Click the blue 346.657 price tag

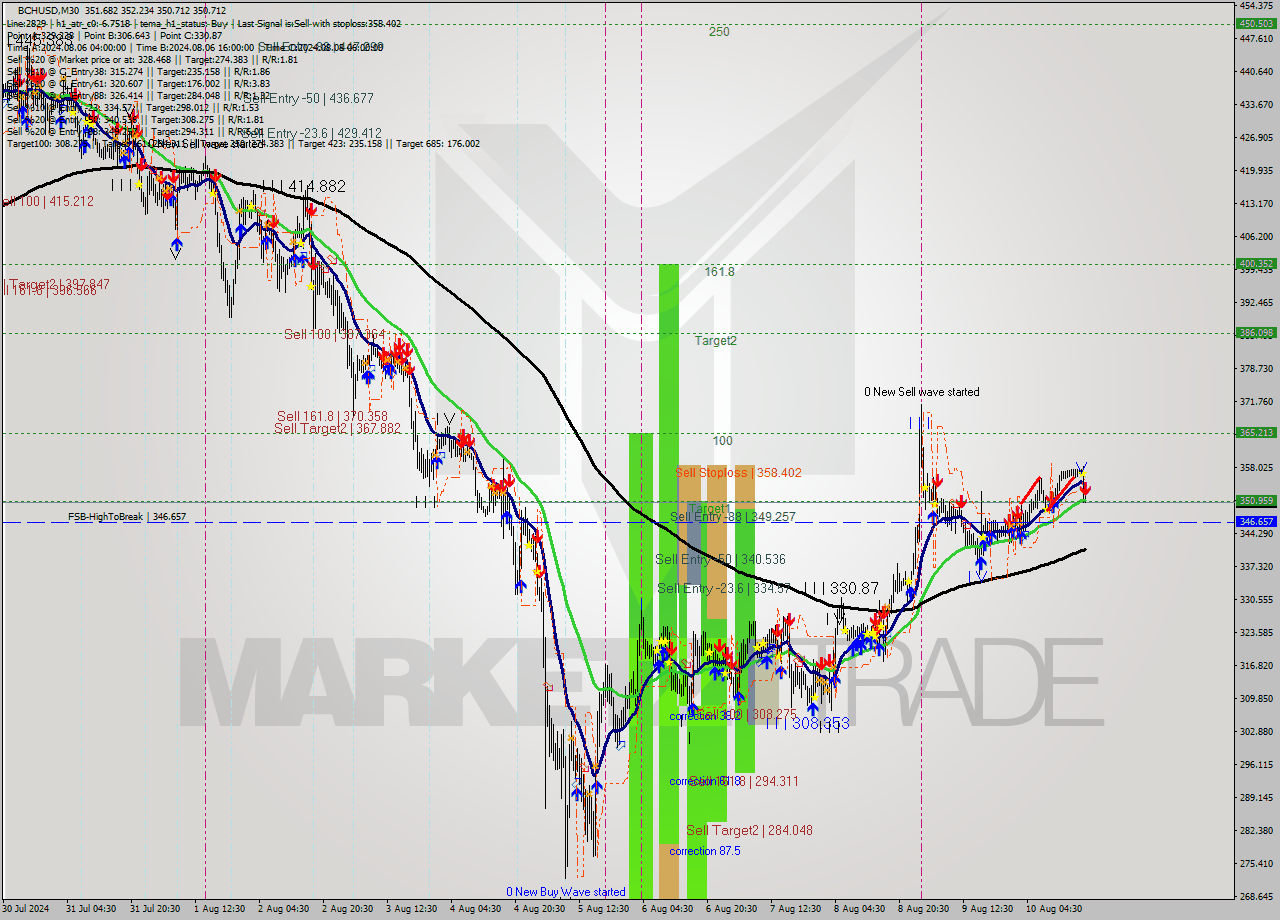coord(1256,522)
